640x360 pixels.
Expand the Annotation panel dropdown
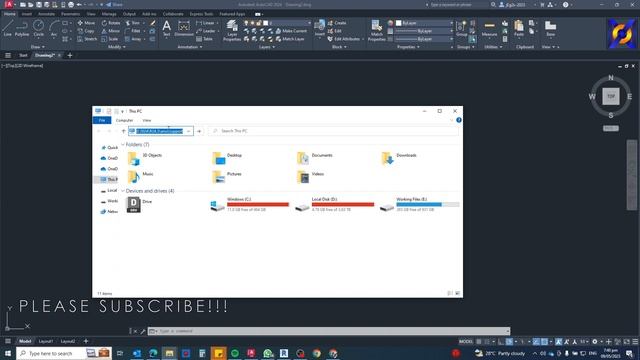[x=190, y=47]
